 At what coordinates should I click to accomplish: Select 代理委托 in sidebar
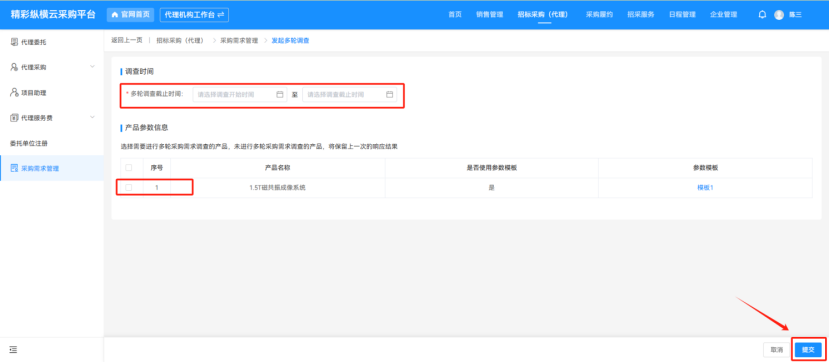coord(52,42)
